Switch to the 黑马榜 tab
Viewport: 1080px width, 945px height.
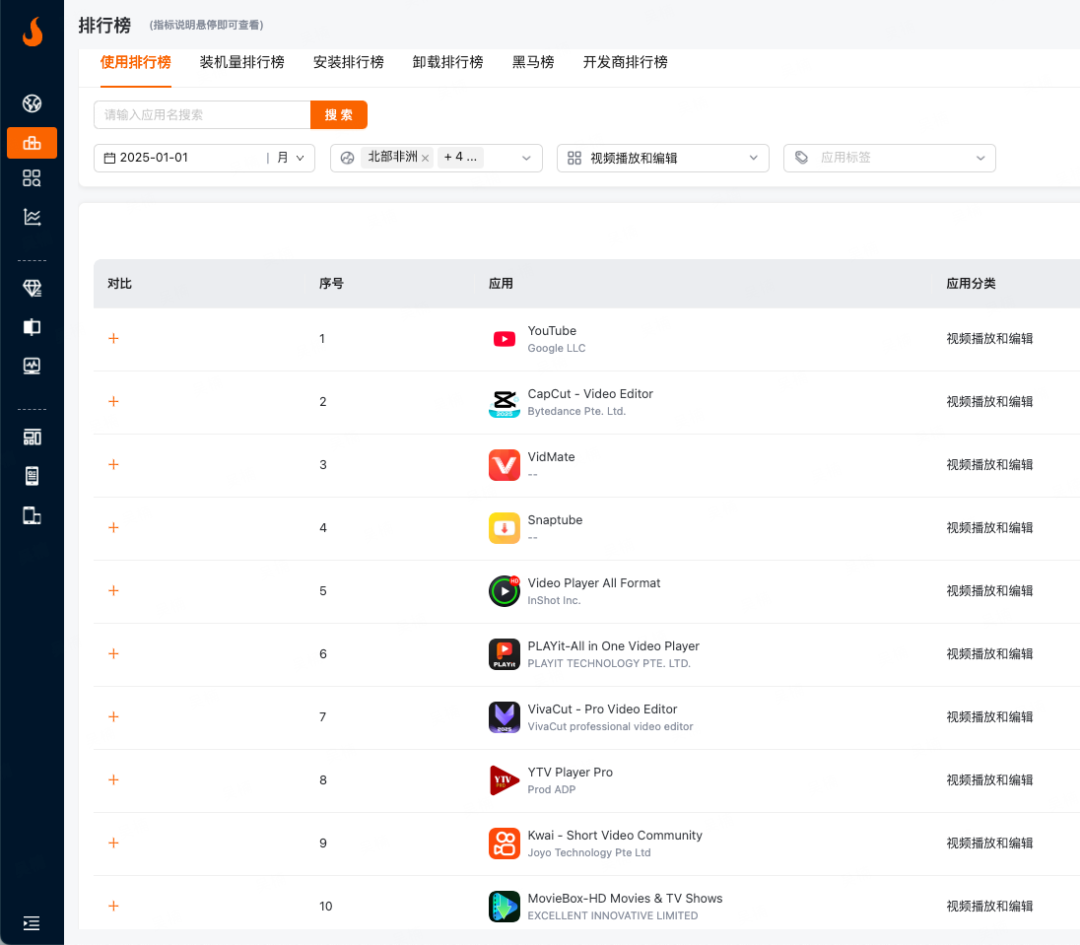[x=533, y=62]
